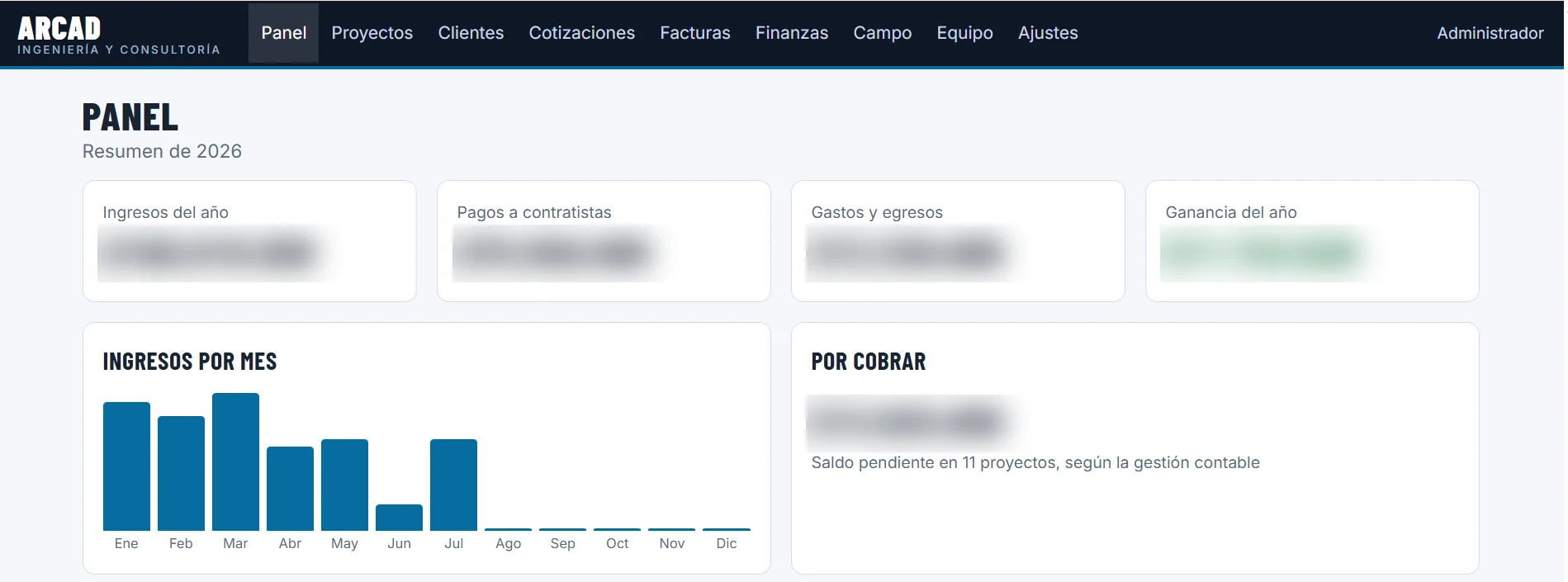Click the Resumen de 2026 subtitle

pos(162,151)
